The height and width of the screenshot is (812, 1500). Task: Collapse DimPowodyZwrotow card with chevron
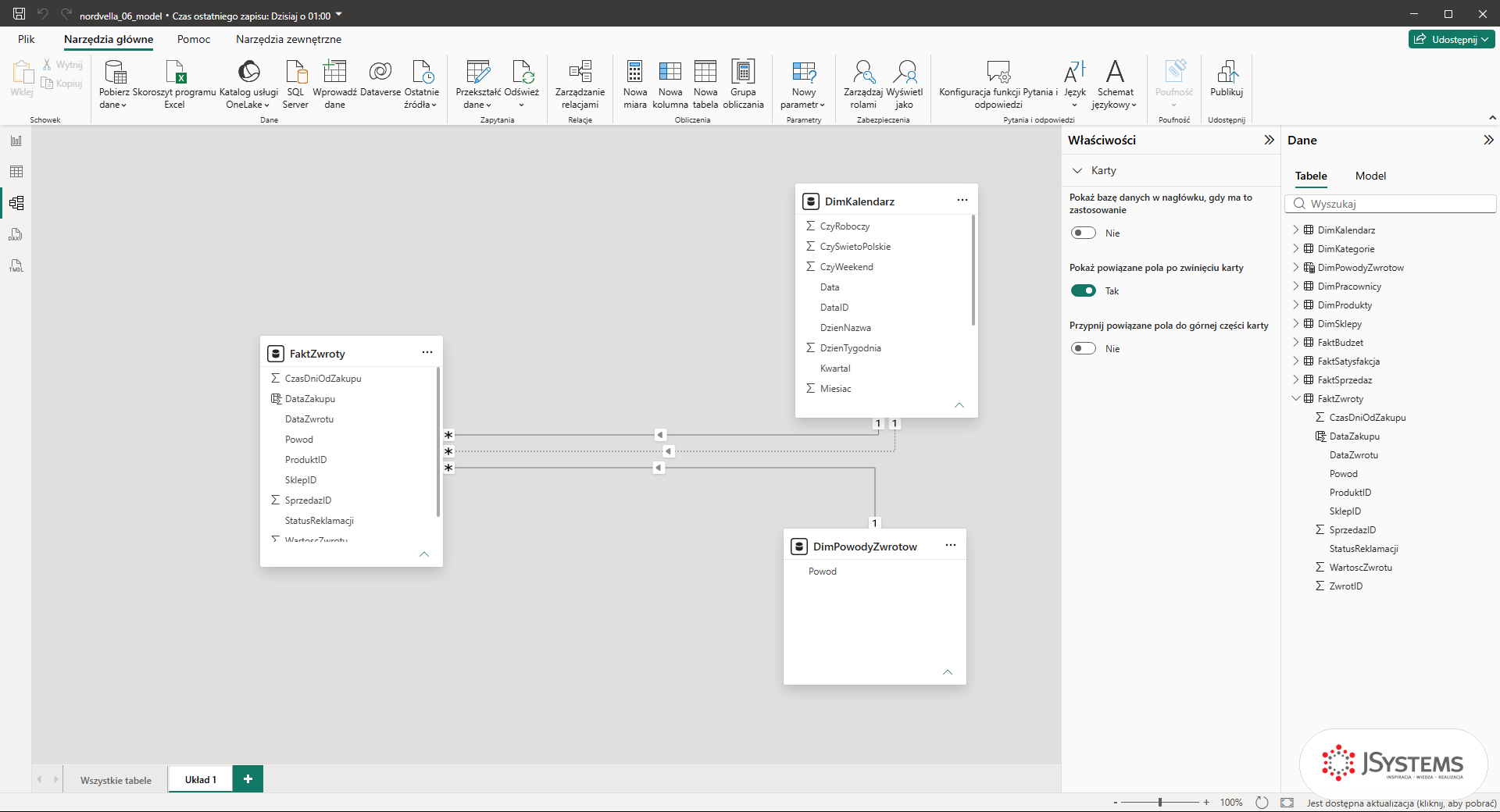948,672
